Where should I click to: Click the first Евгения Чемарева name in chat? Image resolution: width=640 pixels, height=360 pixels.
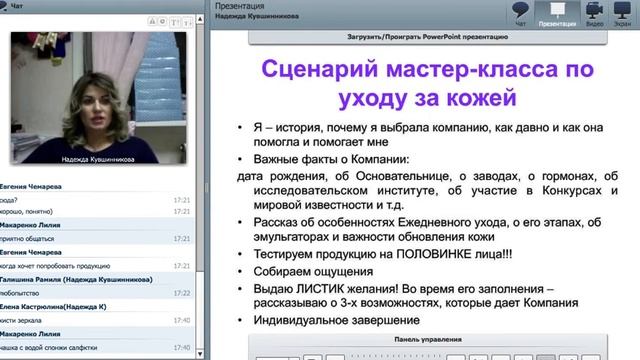click(31, 187)
